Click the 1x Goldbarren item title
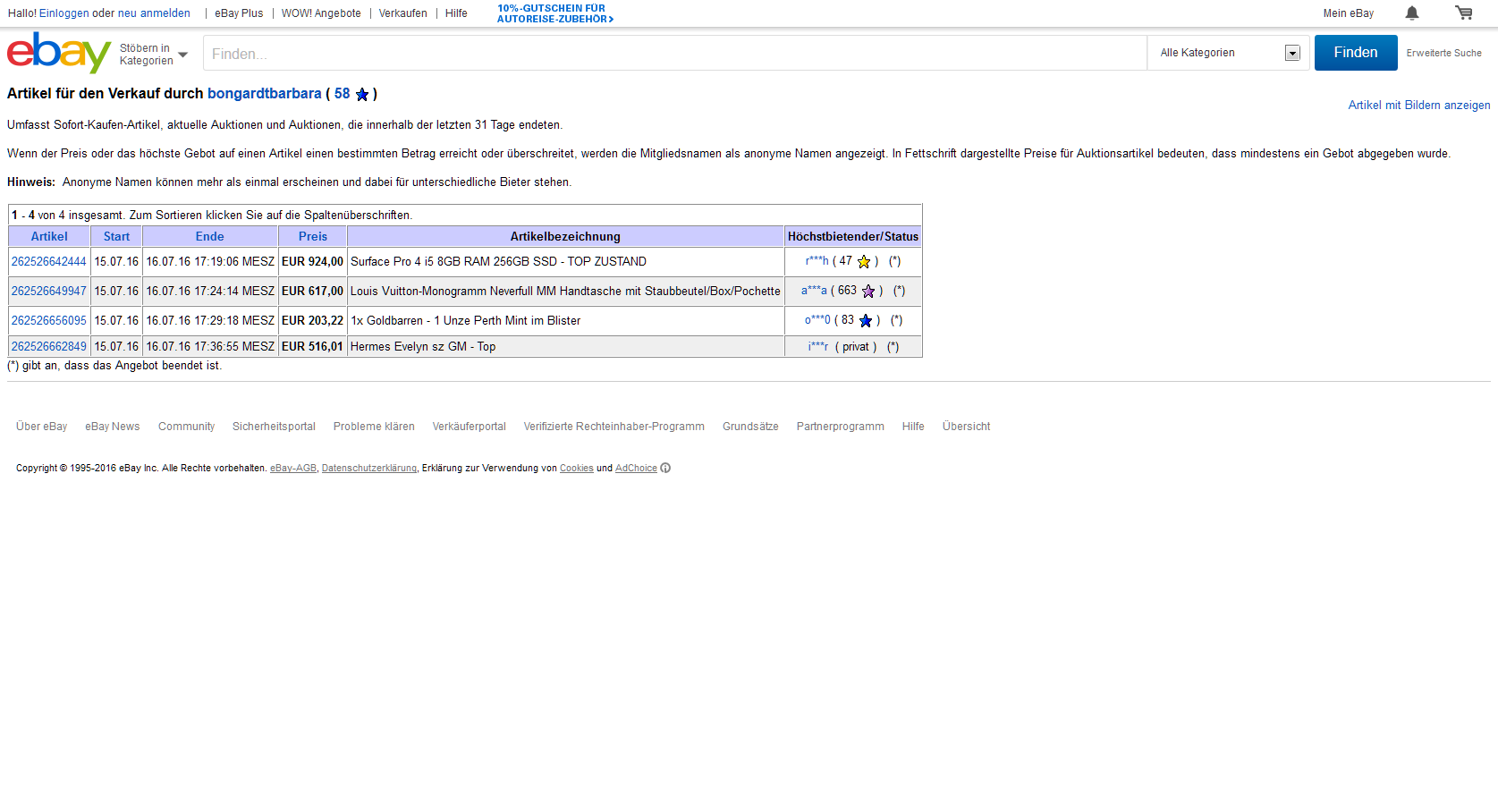This screenshot has height=812, width=1498. [x=465, y=321]
